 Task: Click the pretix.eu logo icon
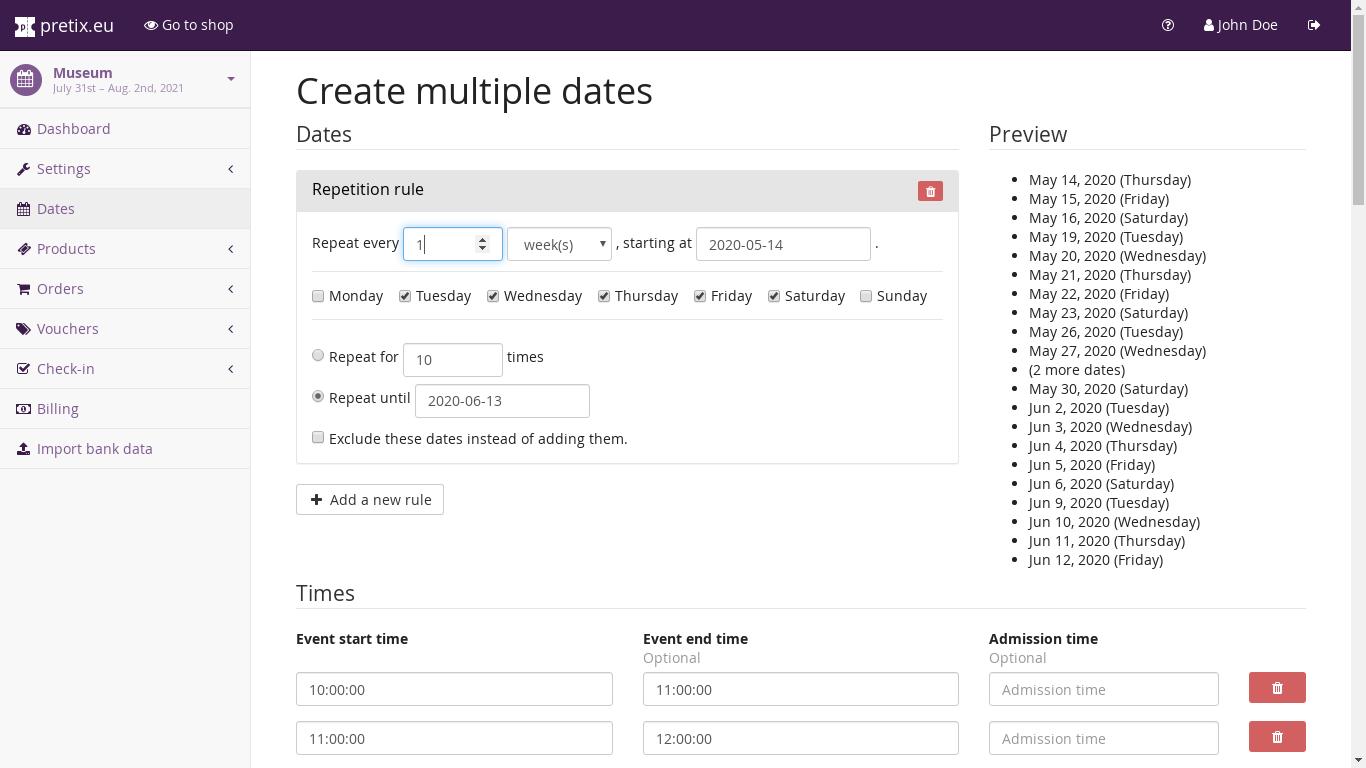25,26
